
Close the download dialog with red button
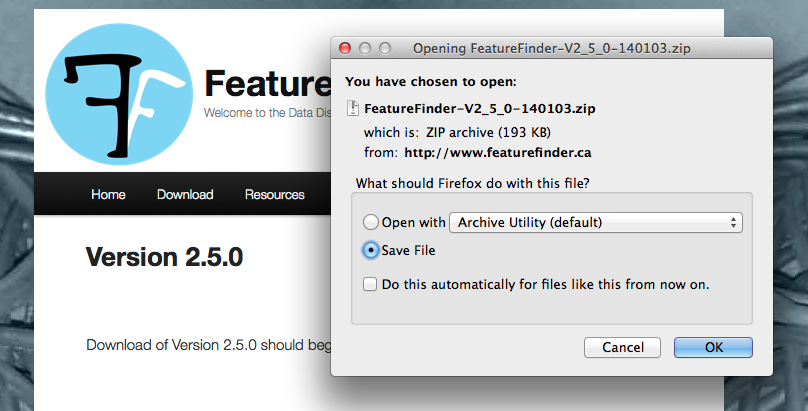pos(345,48)
